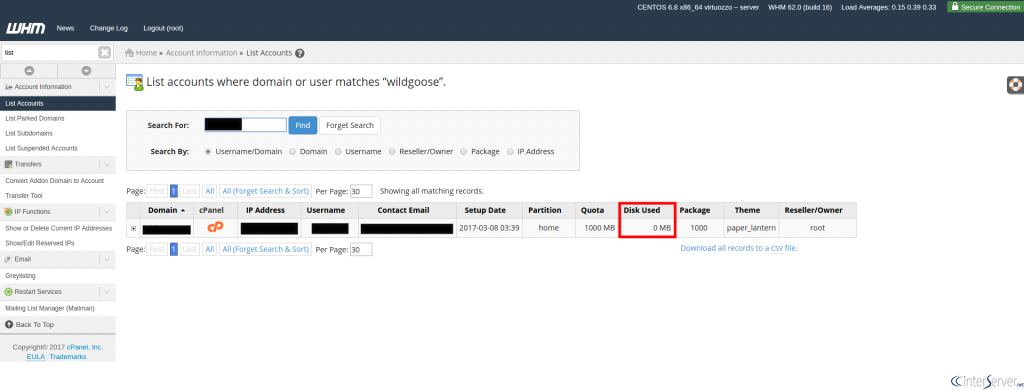Collapse the Transfers section

[x=107, y=165]
